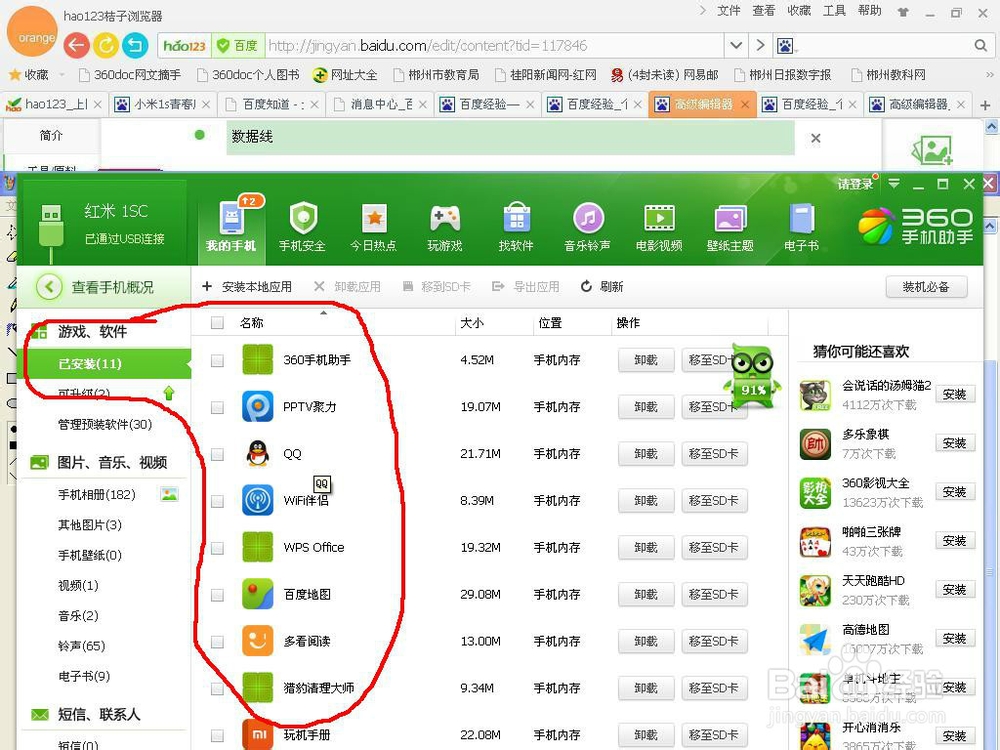Move WPS Office with 移至SD卡 button
This screenshot has width=1000, height=750.
tap(714, 548)
